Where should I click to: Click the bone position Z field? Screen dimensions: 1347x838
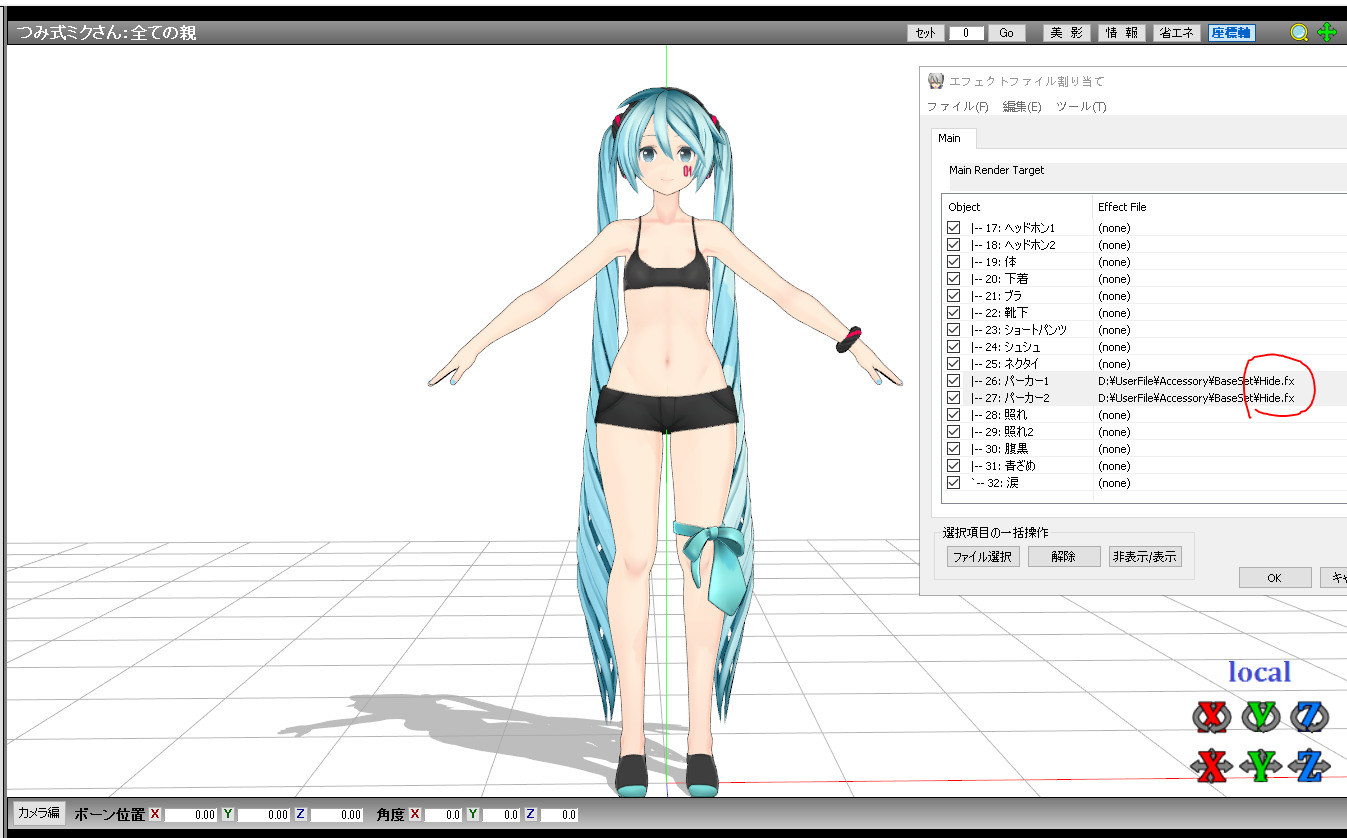pyautogui.click(x=336, y=815)
